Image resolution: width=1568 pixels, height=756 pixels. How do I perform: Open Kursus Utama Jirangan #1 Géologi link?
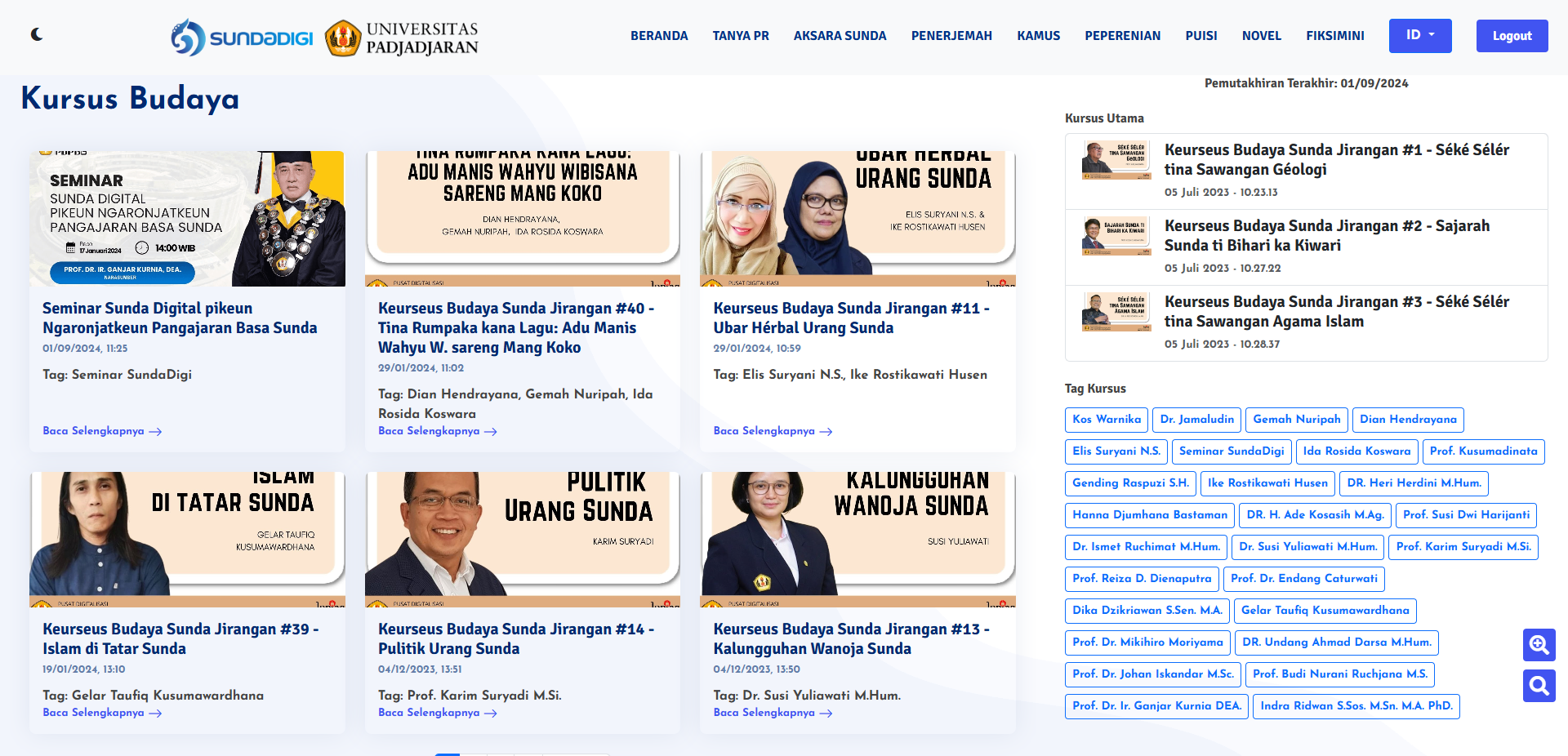[1337, 159]
